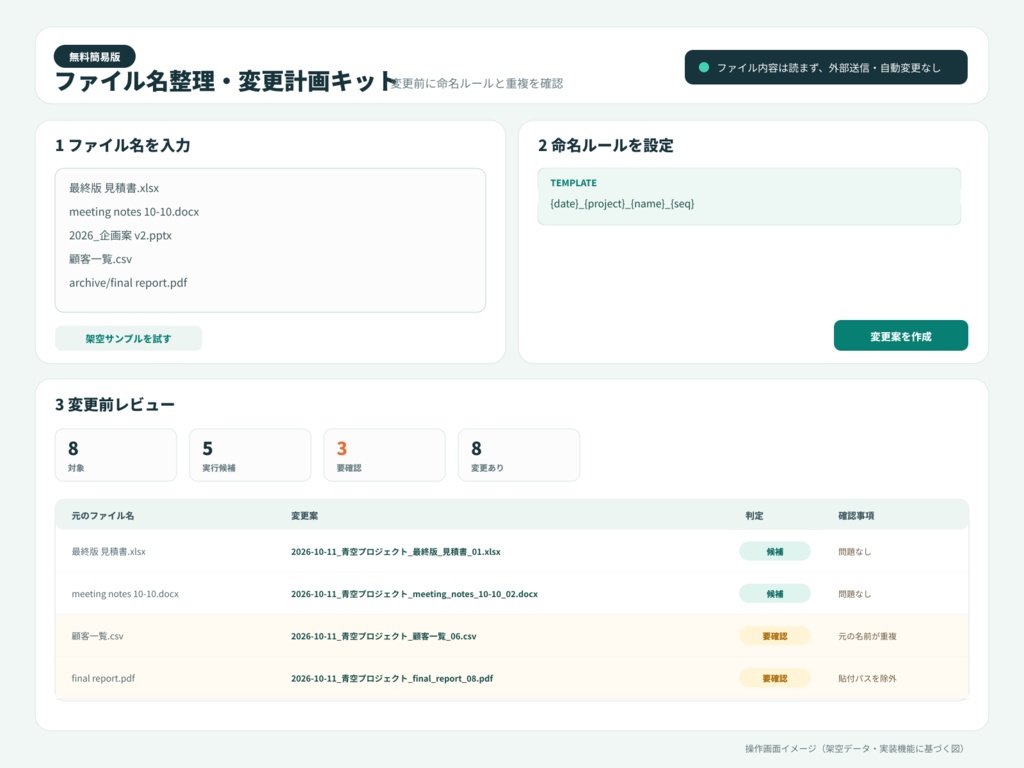Click table cell 最終版 見積書.xlsx original name
The image size is (1024, 768).
click(108, 551)
